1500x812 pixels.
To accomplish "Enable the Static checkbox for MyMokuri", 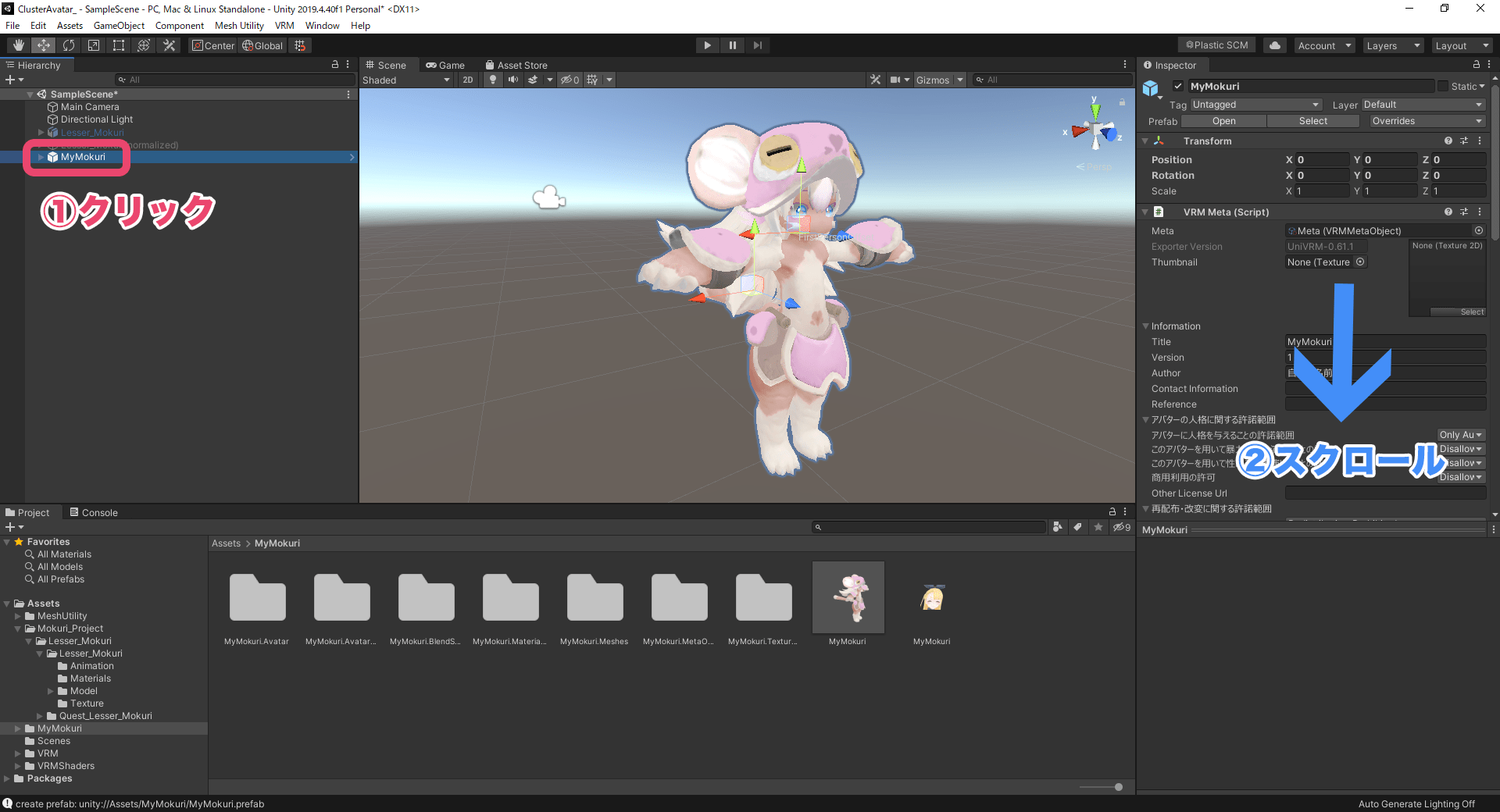I will pos(1443,86).
